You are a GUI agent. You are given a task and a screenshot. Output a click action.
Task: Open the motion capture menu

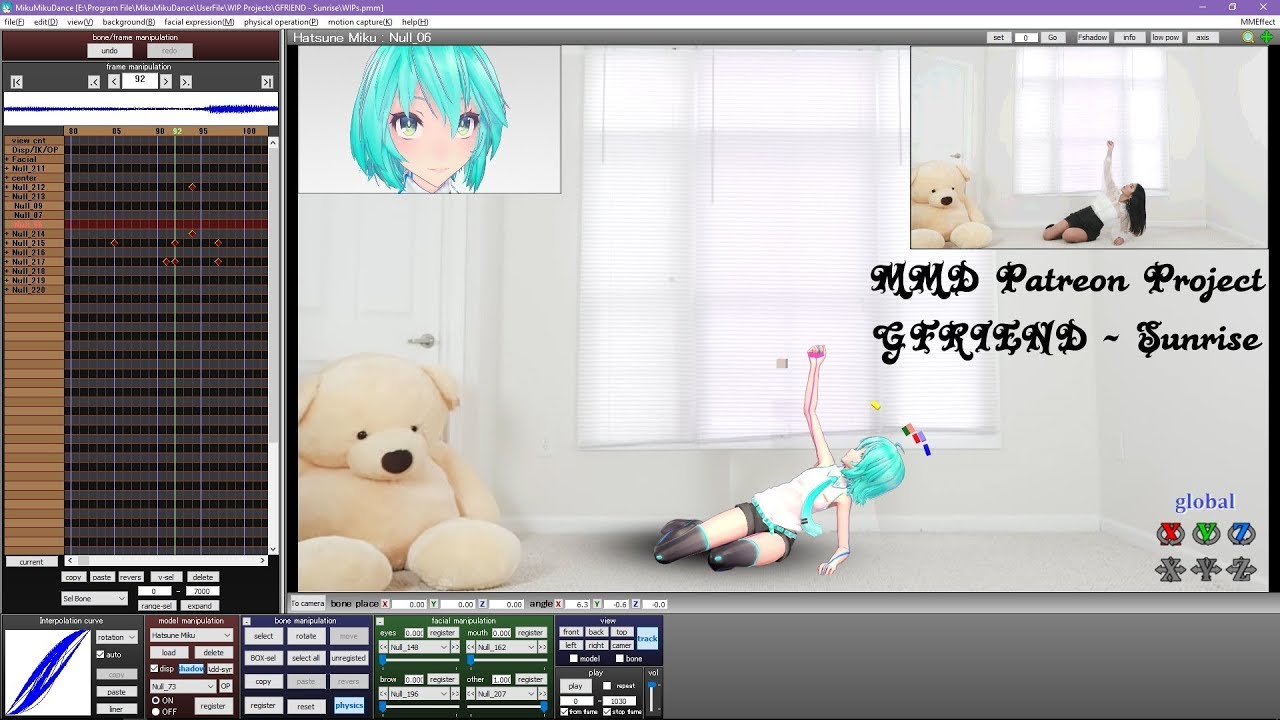[x=360, y=21]
